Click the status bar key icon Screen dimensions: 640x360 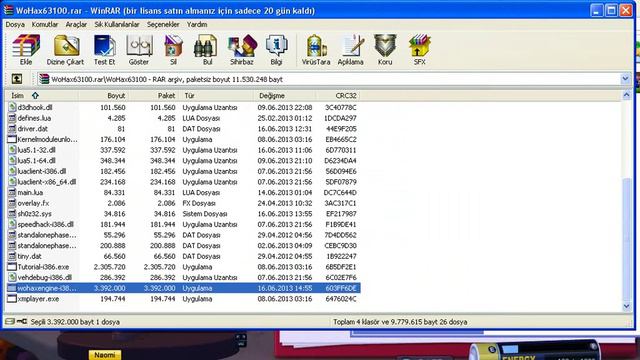pyautogui.click(x=22, y=322)
